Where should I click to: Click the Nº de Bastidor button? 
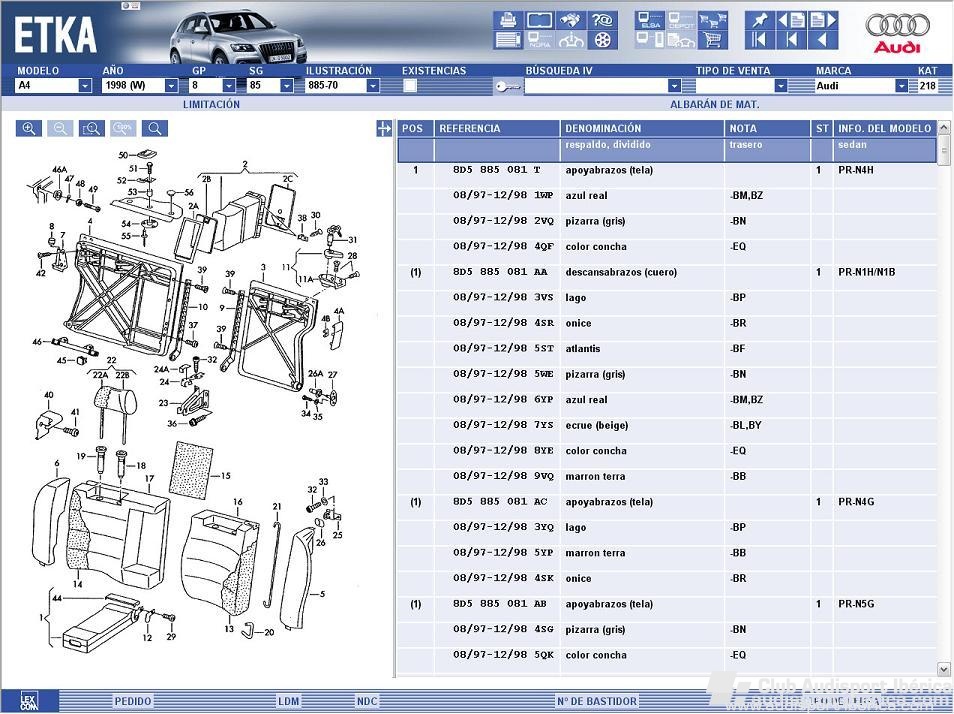(x=597, y=701)
